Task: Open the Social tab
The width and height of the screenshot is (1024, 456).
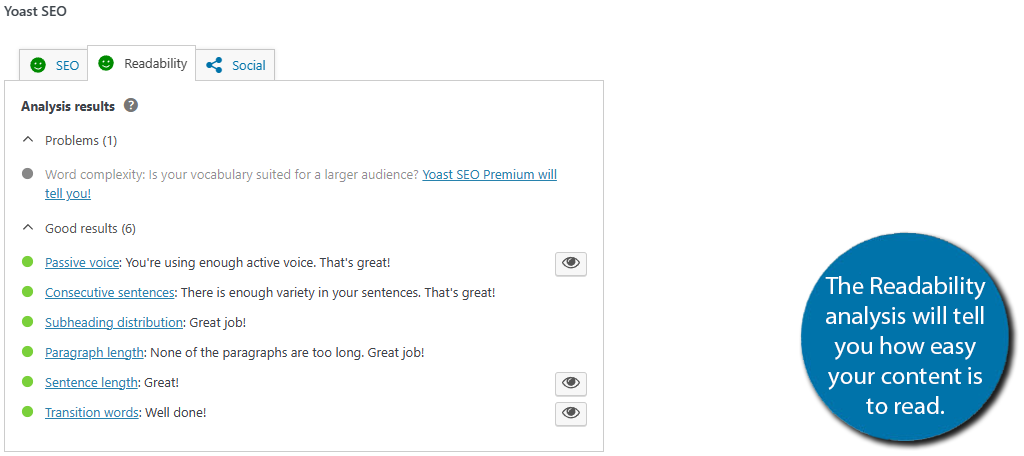Action: 235,65
